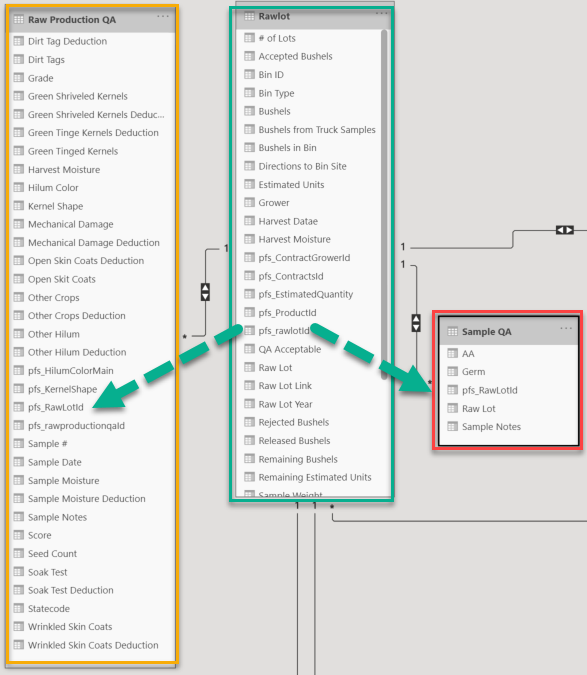Viewport: 587px width, 675px height.
Task: Select bidirectional filter arrow on top-right relationship
Action: click(x=565, y=230)
